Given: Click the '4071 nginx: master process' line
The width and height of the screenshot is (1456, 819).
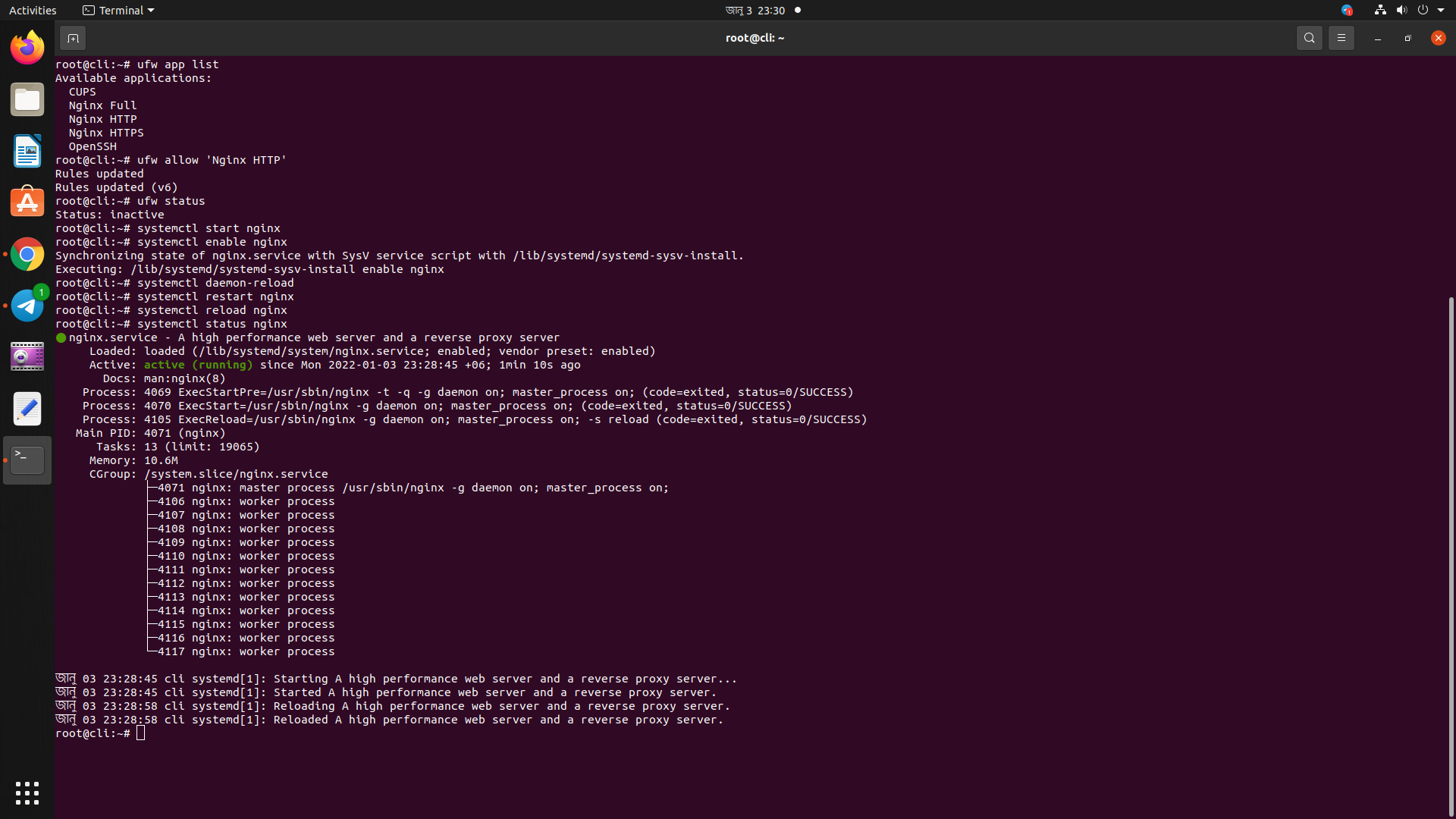Looking at the screenshot, I should pos(413,488).
